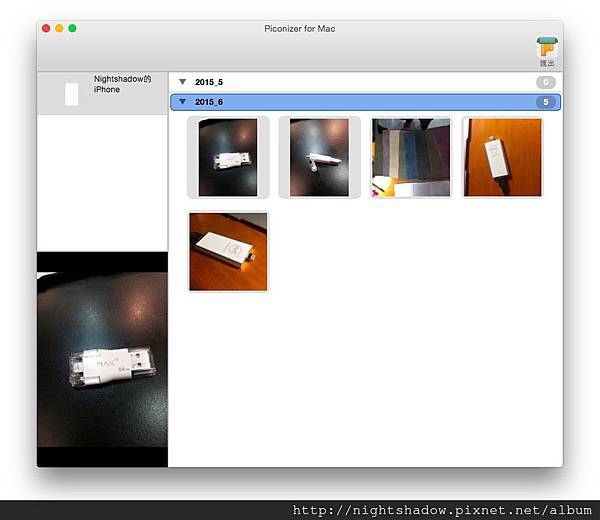600x520 pixels.
Task: Close the Piconizer window with red button
Action: (46, 28)
